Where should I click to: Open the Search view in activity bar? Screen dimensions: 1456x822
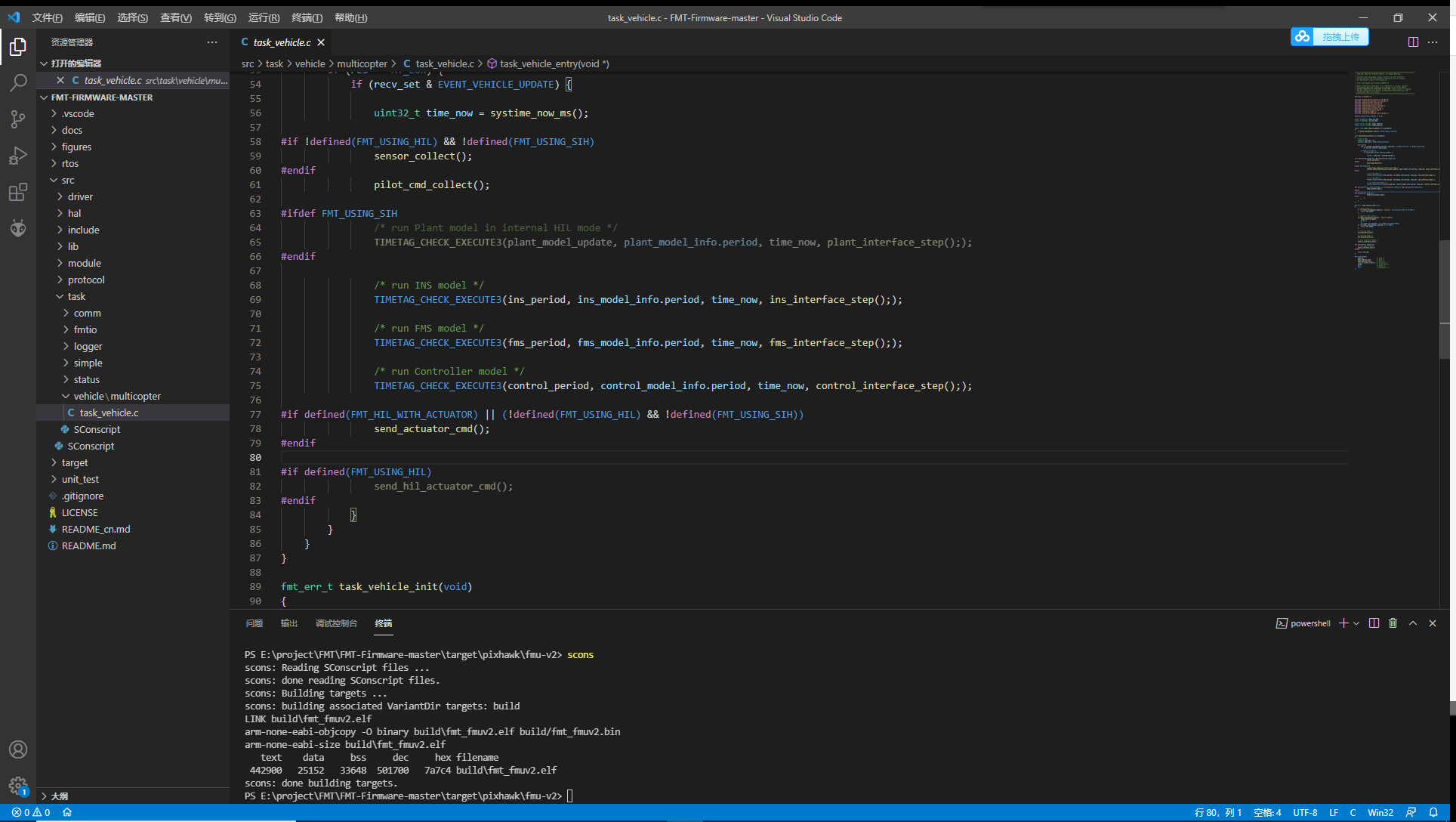point(18,83)
